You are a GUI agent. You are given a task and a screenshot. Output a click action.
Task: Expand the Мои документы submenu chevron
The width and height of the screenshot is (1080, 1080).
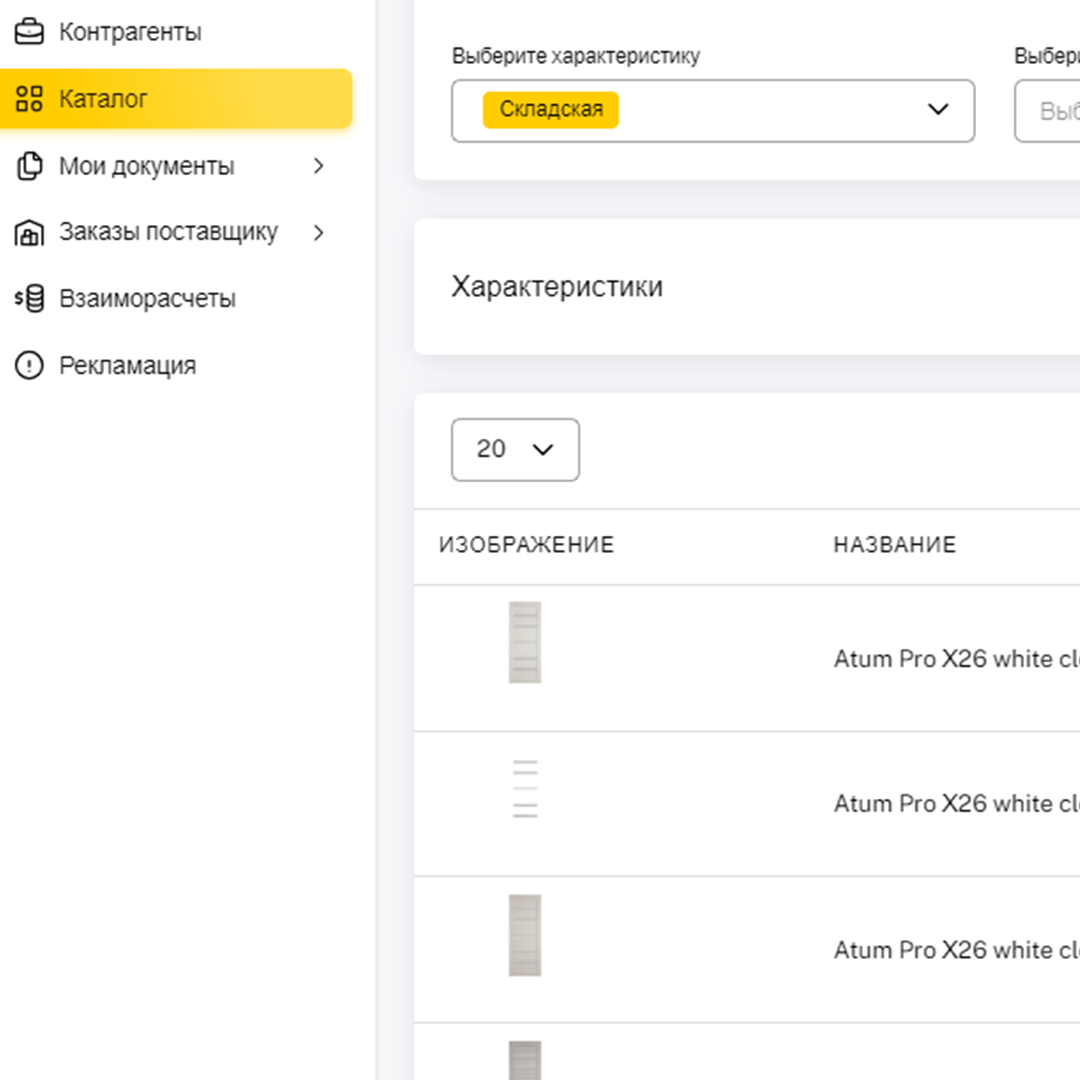(x=319, y=166)
